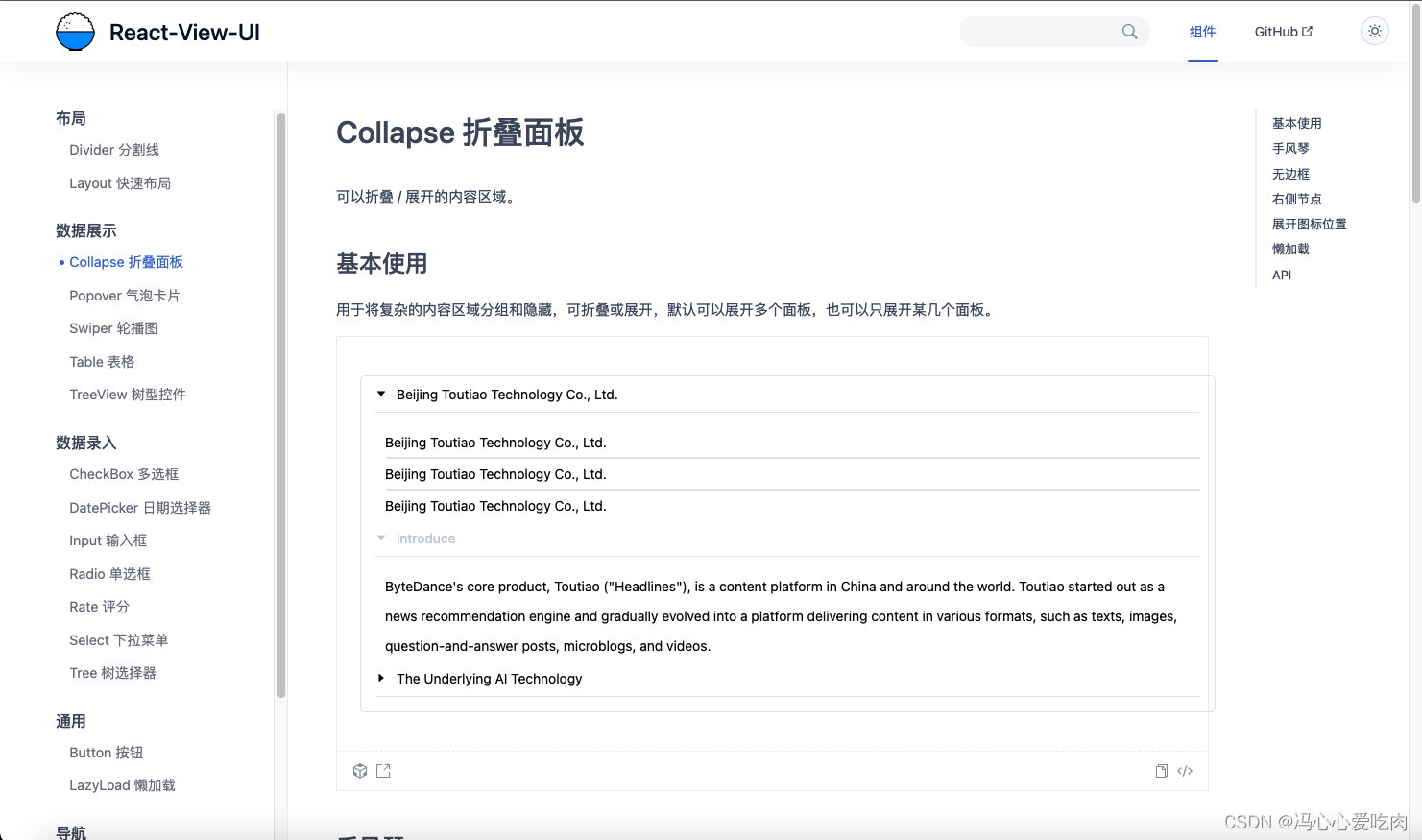
Task: Open LazyLoad 懒加载 in sidebar
Action: 122,785
